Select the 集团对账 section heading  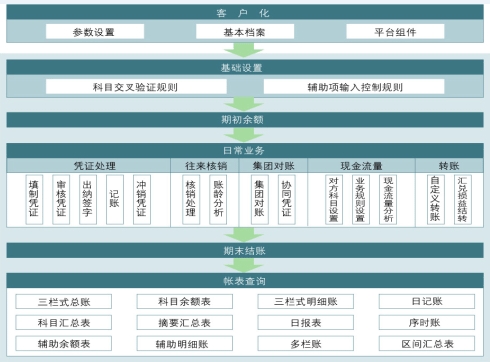click(273, 165)
